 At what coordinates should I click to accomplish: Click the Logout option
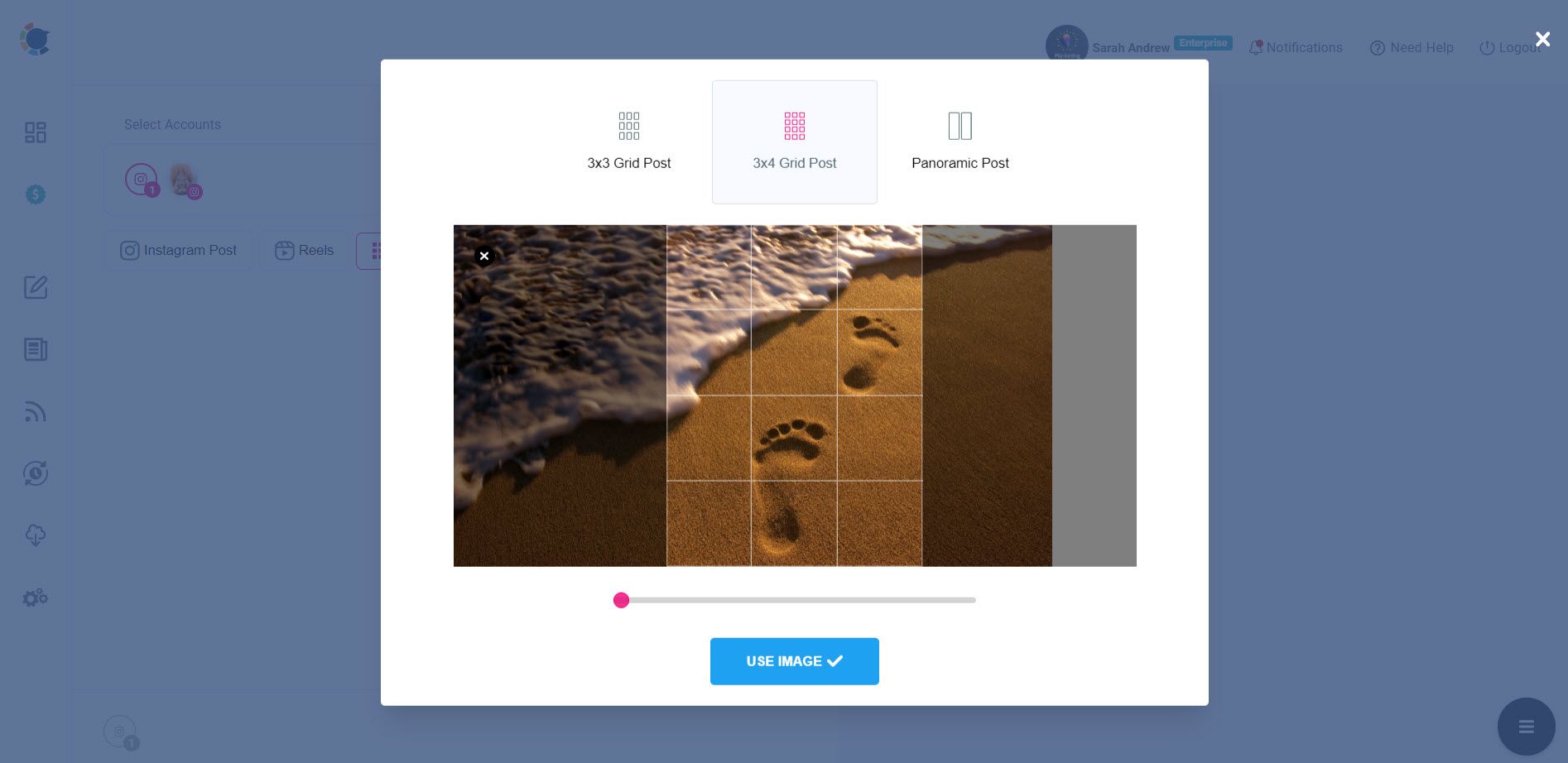pyautogui.click(x=1512, y=47)
